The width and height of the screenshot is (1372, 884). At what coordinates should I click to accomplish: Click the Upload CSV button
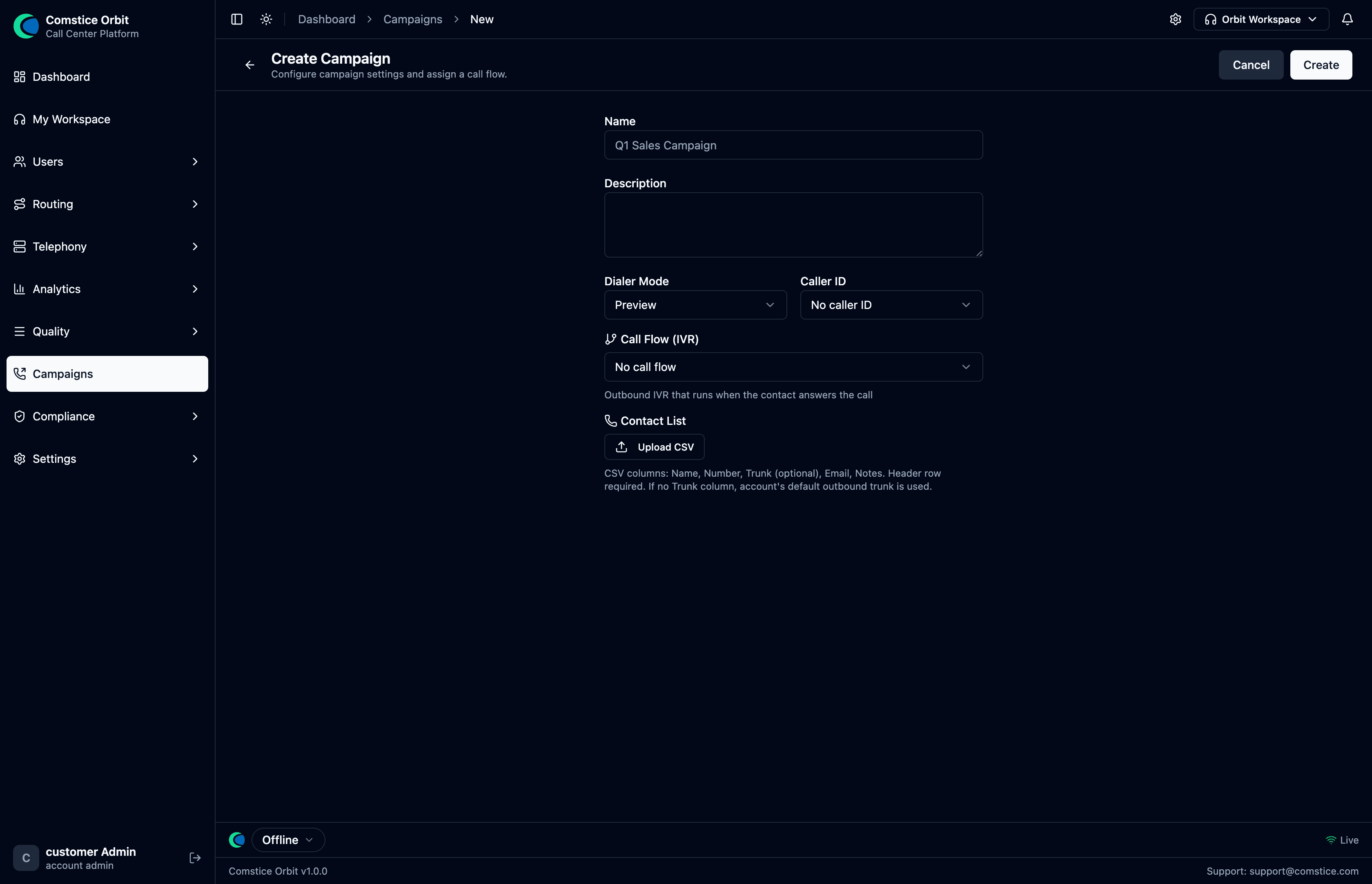654,447
